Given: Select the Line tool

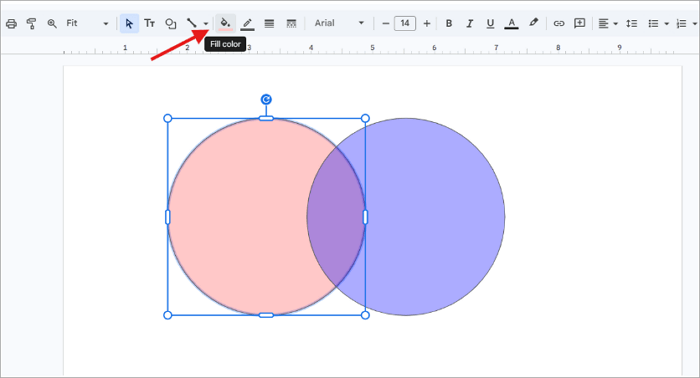Looking at the screenshot, I should coord(192,23).
